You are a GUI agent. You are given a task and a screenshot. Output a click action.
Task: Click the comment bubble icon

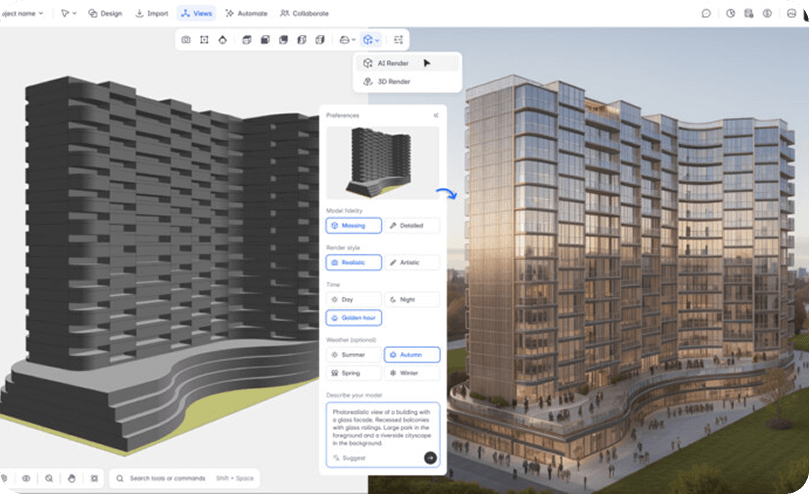click(x=706, y=14)
